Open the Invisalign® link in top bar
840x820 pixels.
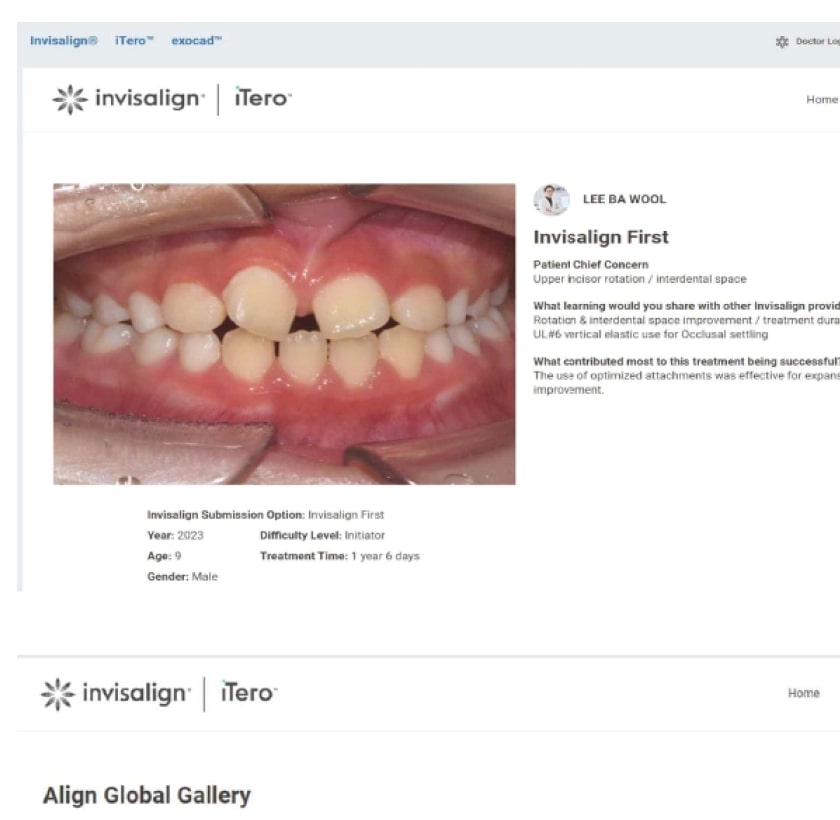[64, 41]
